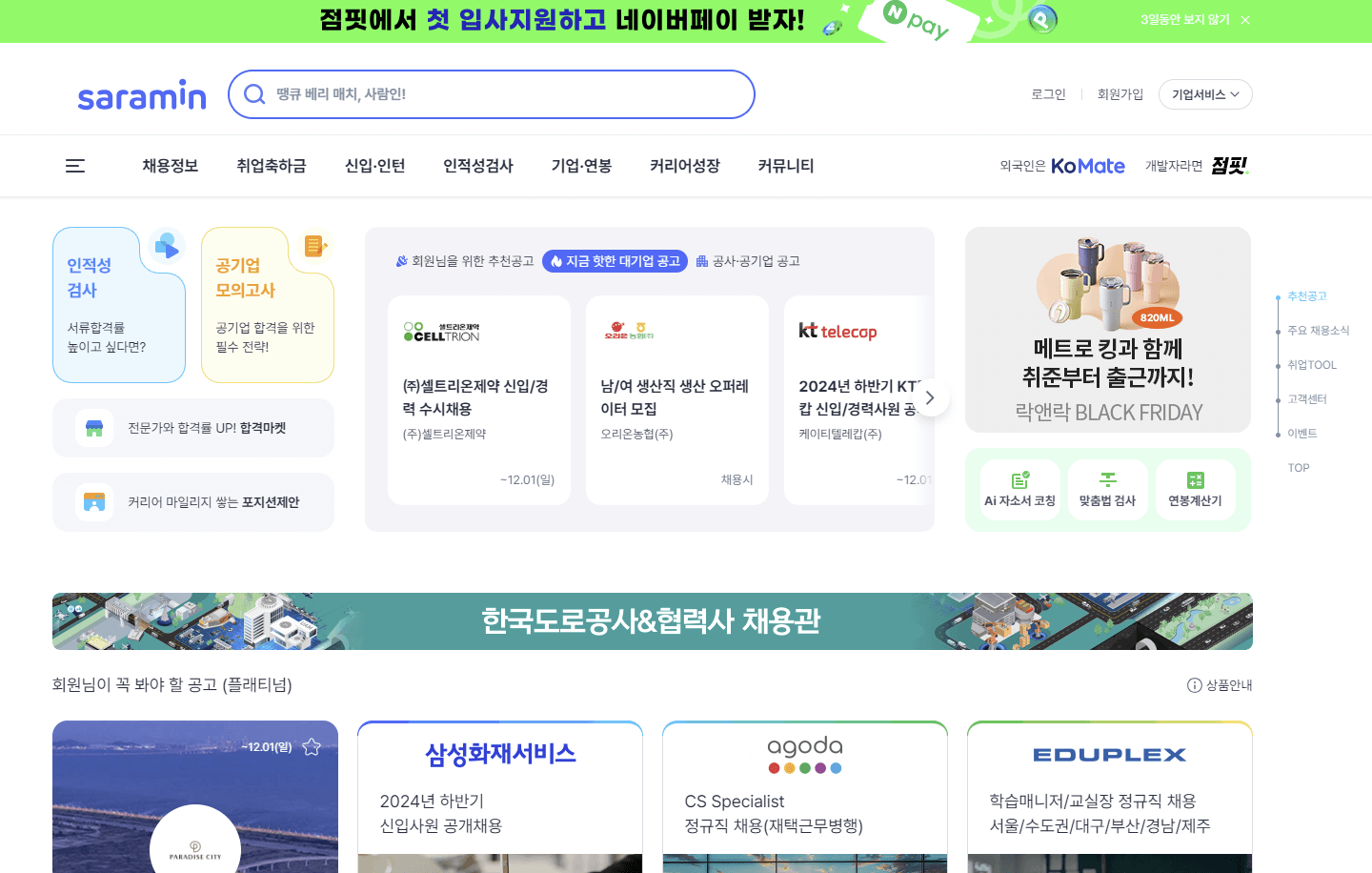Click the 공기업 모의고사 note icon
The width and height of the screenshot is (1372, 873).
(315, 246)
